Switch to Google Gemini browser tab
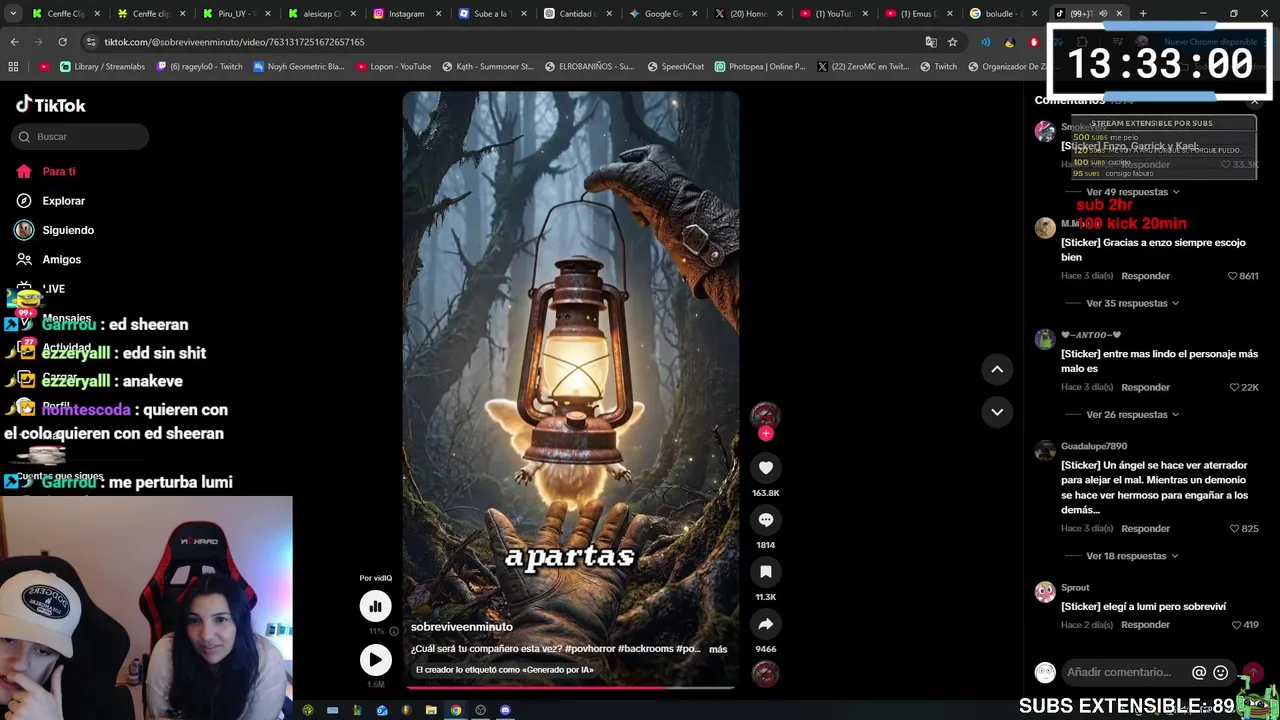This screenshot has width=1280, height=720. coord(663,14)
